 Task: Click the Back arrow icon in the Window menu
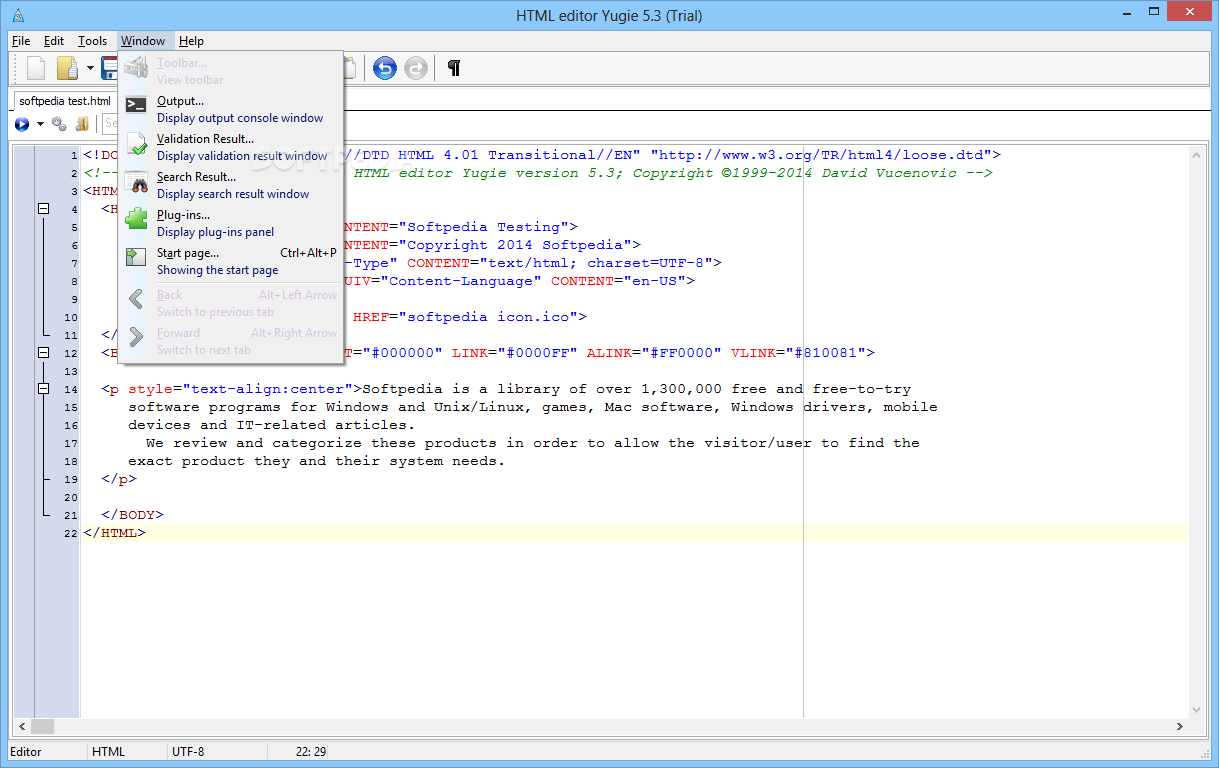coord(137,298)
